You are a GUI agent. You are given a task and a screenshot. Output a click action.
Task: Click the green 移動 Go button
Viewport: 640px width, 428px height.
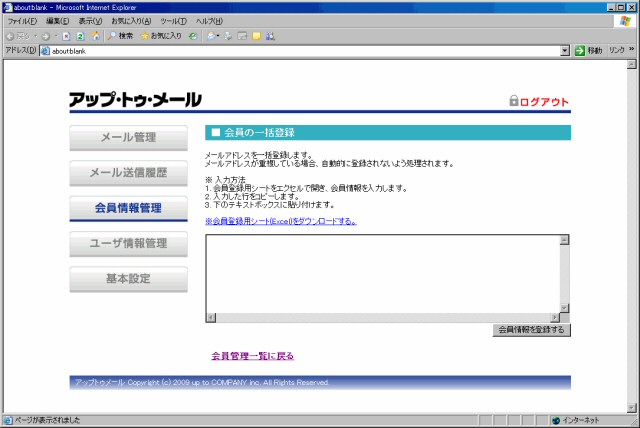[588, 51]
